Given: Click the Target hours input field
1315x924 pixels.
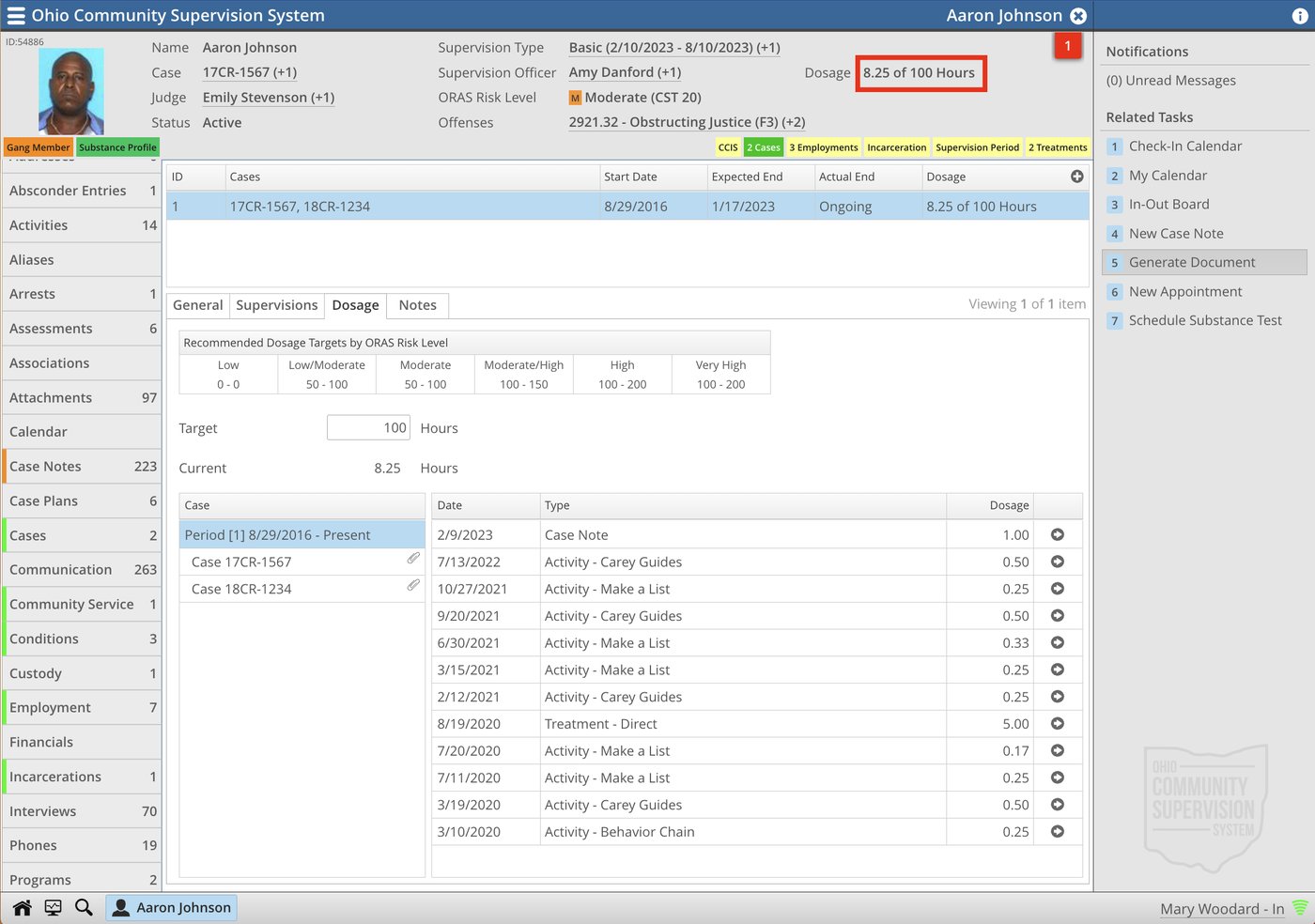Looking at the screenshot, I should [368, 428].
